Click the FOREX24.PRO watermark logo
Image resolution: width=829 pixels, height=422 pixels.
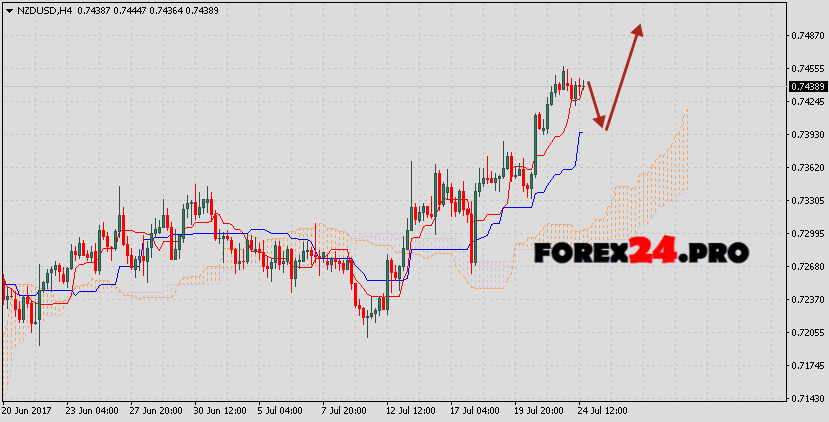tap(640, 253)
